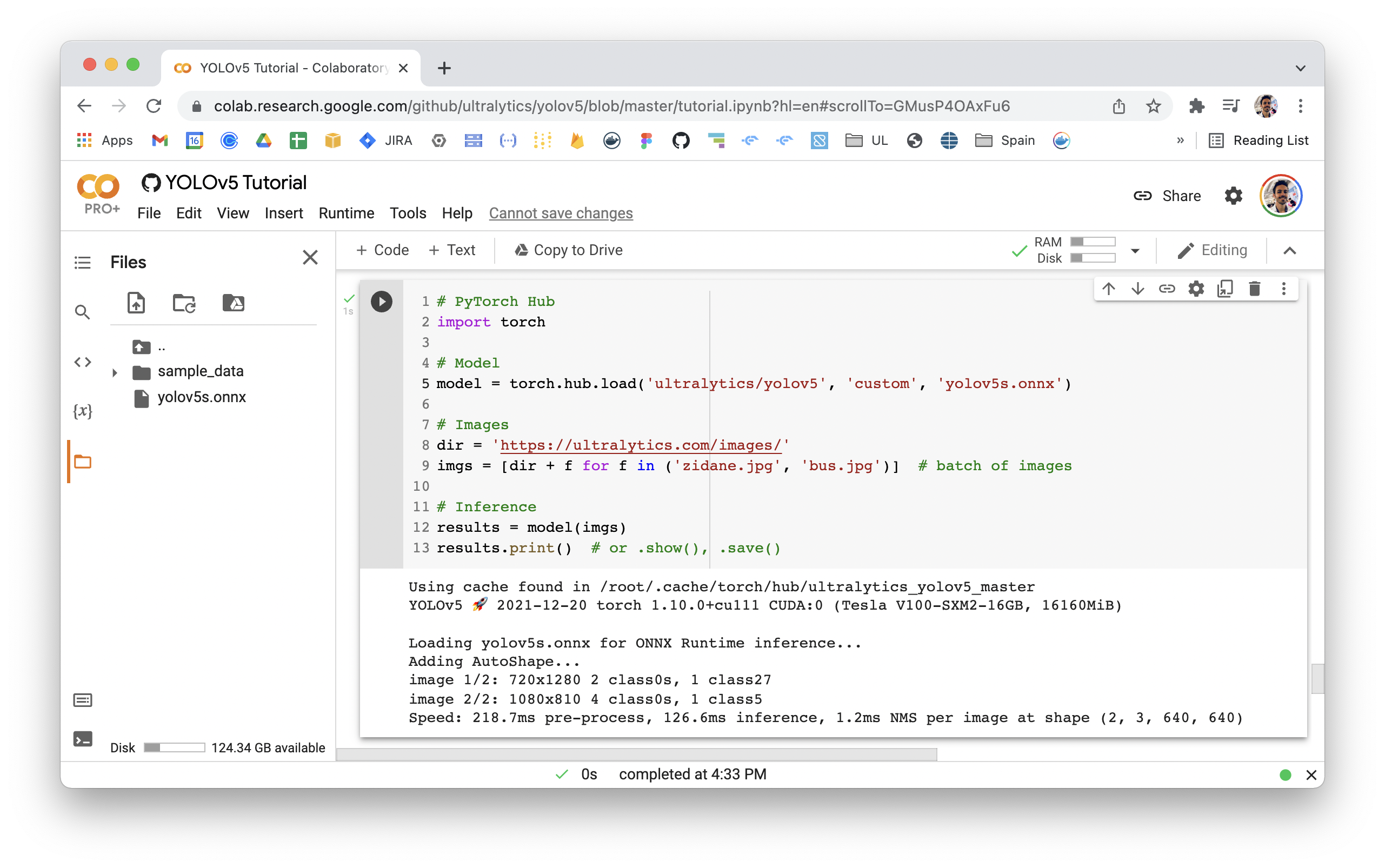Move cell down with arrow icon
This screenshot has width=1385, height=868.
coord(1137,289)
